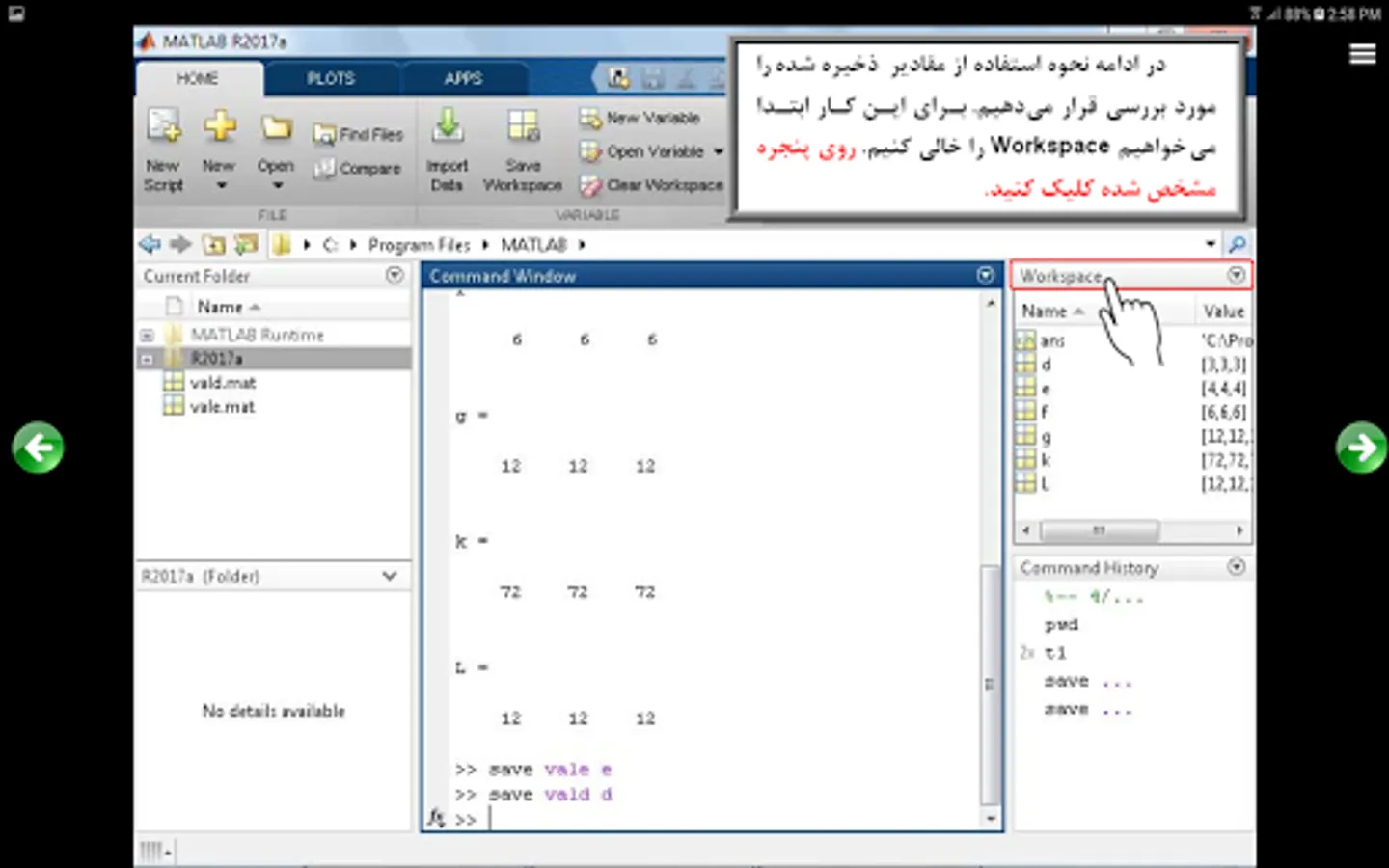Click Program Files in the path
Viewport: 1389px width, 868px height.
419,245
